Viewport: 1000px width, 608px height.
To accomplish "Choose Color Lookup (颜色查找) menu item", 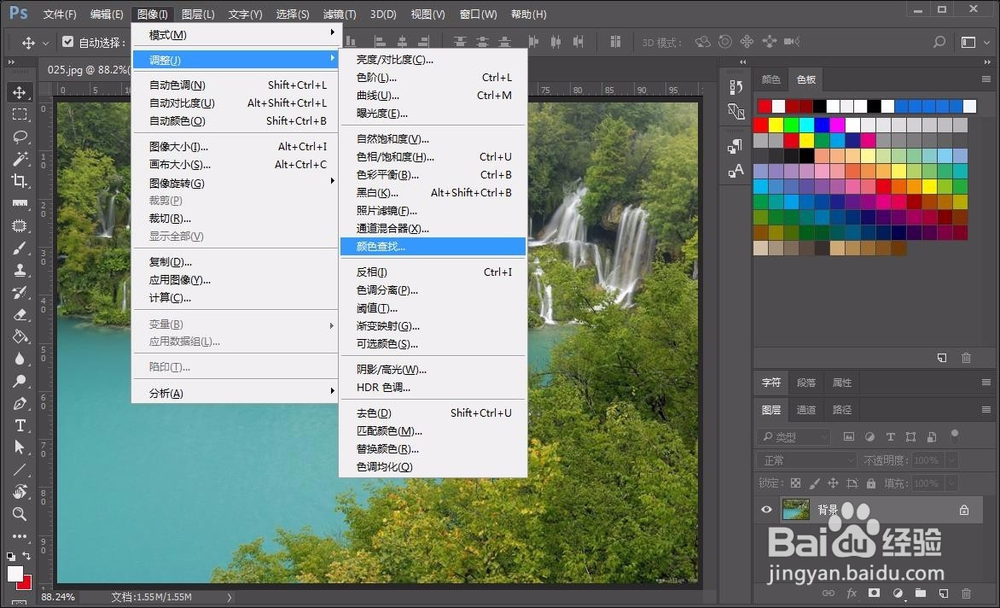I will pyautogui.click(x=433, y=246).
